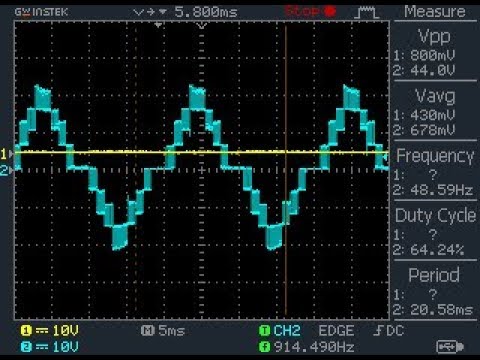The width and height of the screenshot is (480, 360).
Task: Click channel 1 ground level marker
Action: click(x=7, y=154)
